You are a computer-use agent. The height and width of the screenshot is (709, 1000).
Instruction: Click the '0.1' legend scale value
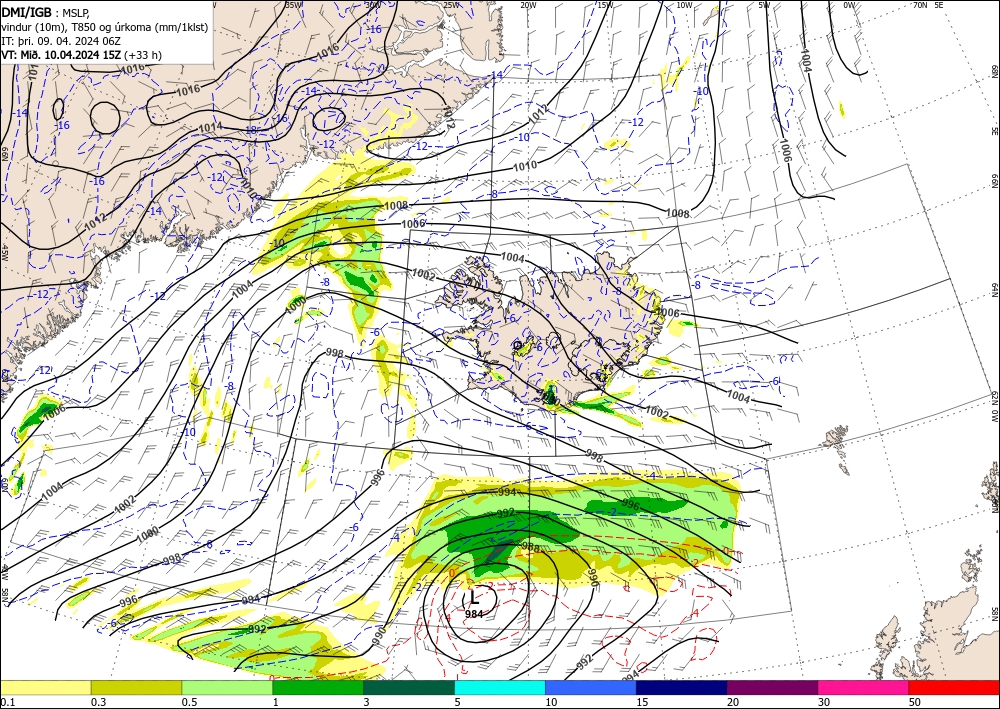[6, 702]
